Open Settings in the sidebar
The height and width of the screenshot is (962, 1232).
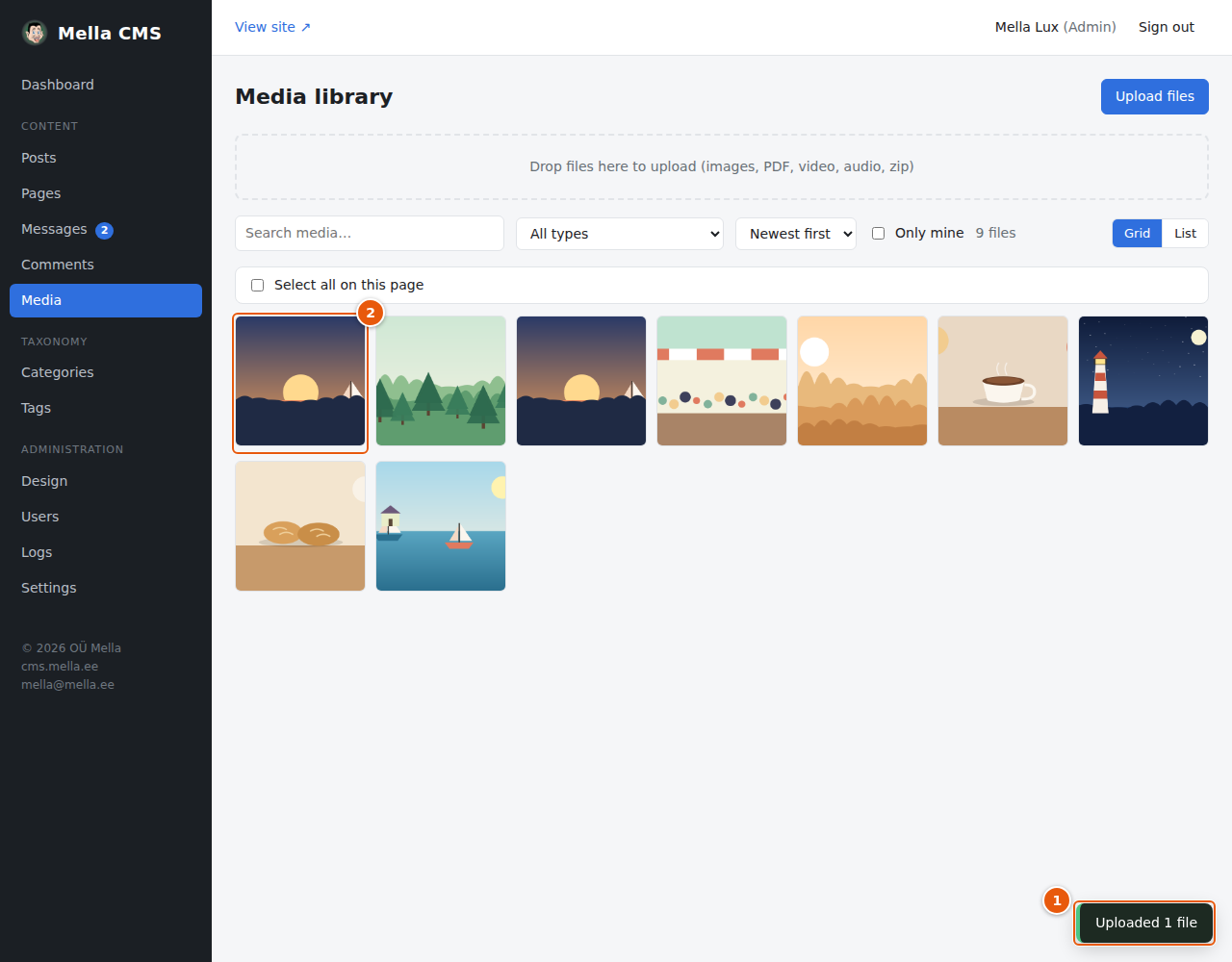[x=106, y=588]
